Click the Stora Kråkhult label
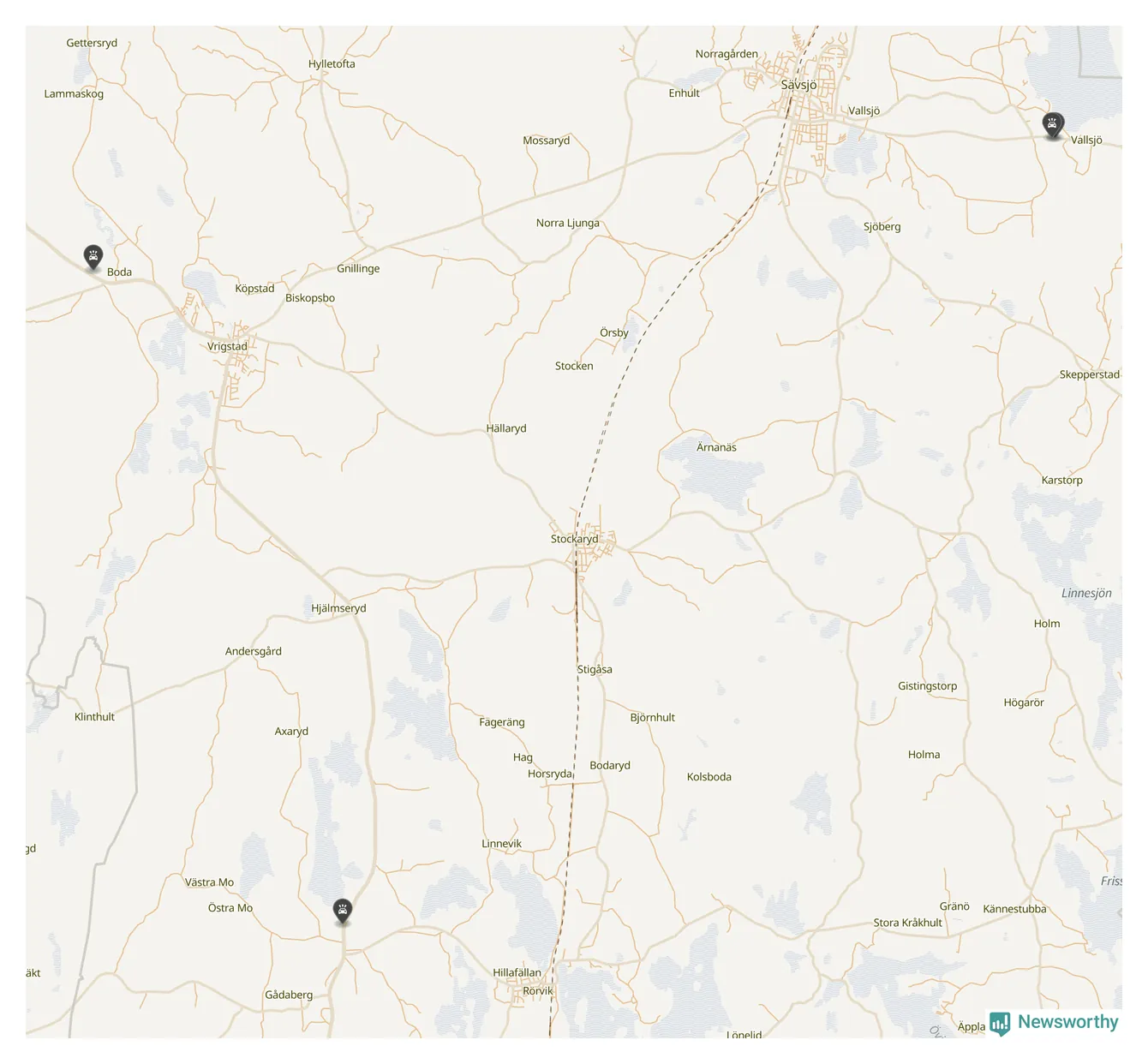 907,923
